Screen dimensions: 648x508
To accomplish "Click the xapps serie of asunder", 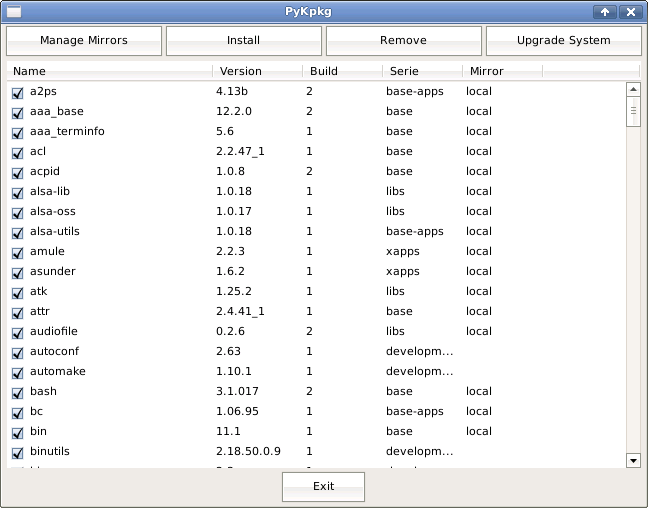I will click(403, 272).
